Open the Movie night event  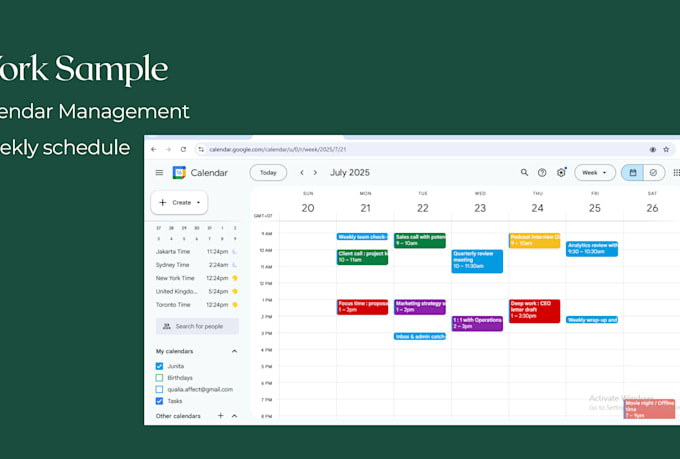coord(649,409)
